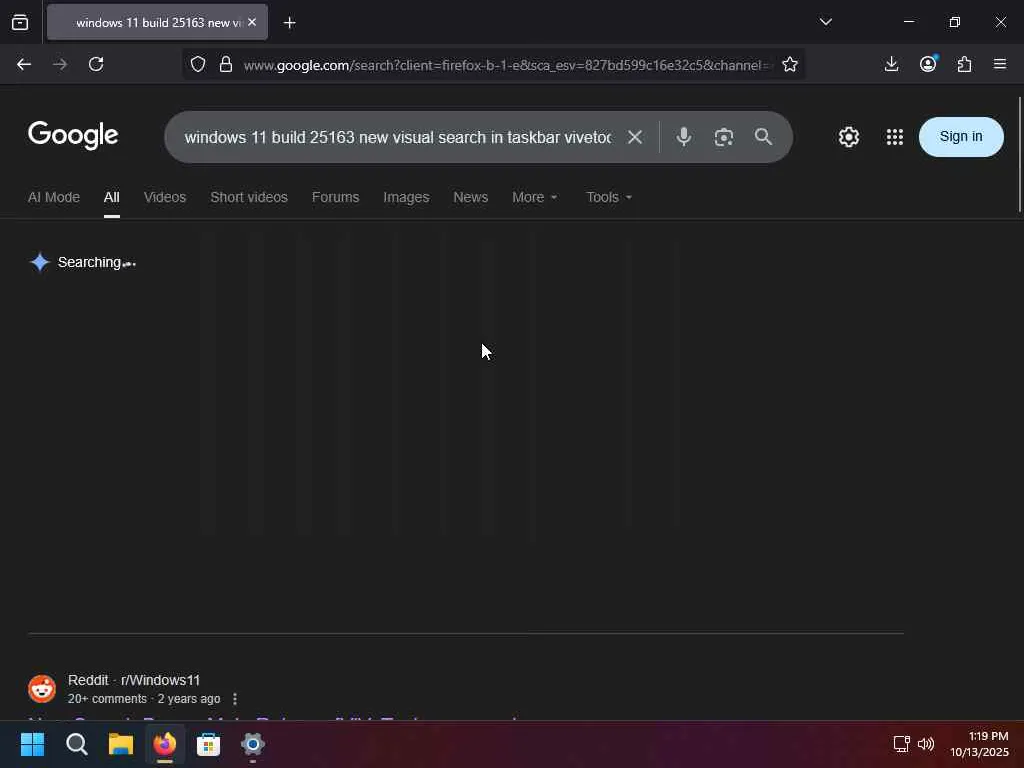Click the page vertical scrollbar
This screenshot has width=1024, height=768.
tap(1019, 154)
